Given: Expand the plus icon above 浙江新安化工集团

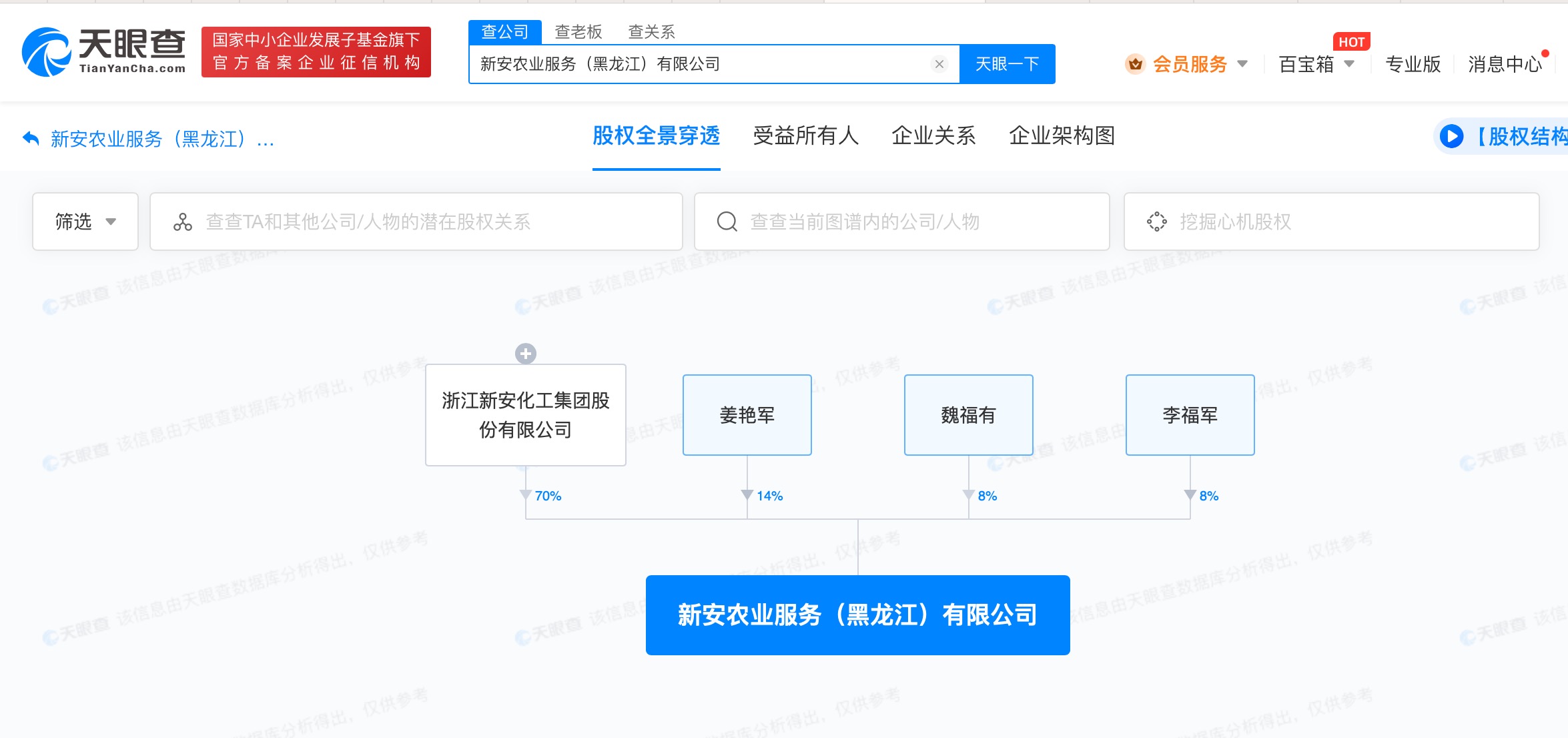Looking at the screenshot, I should pos(526,354).
